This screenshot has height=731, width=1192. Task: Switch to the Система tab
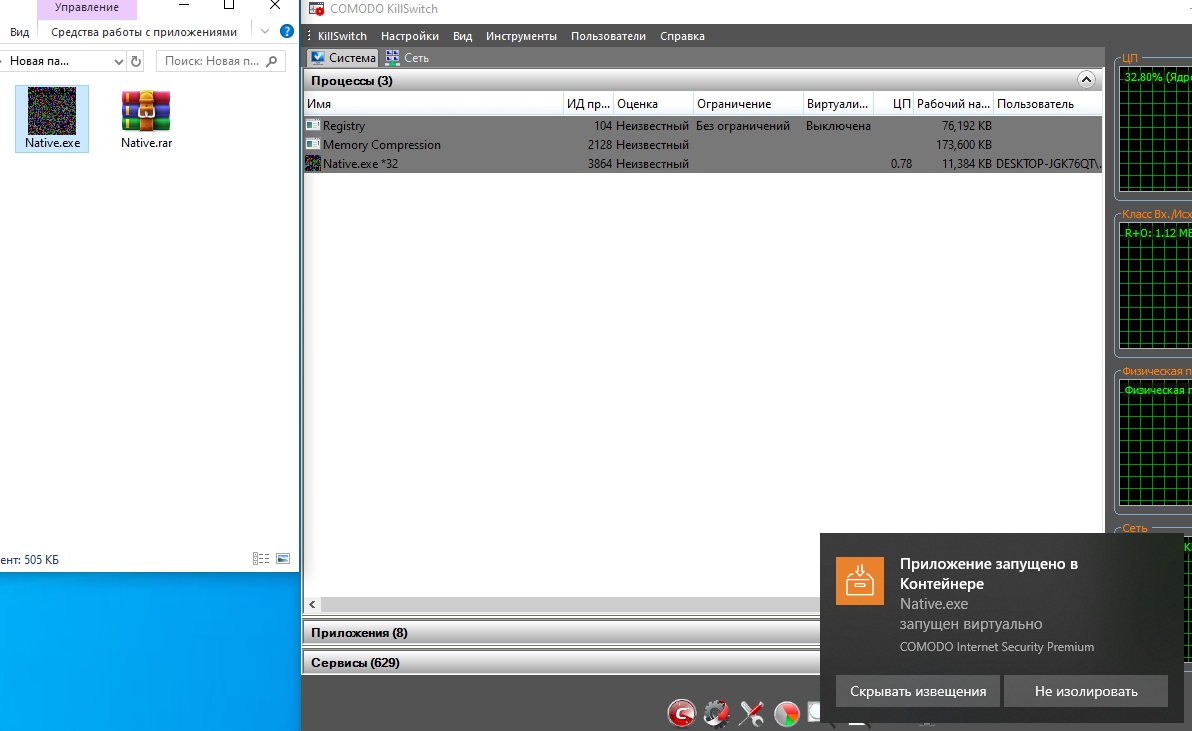pyautogui.click(x=343, y=58)
